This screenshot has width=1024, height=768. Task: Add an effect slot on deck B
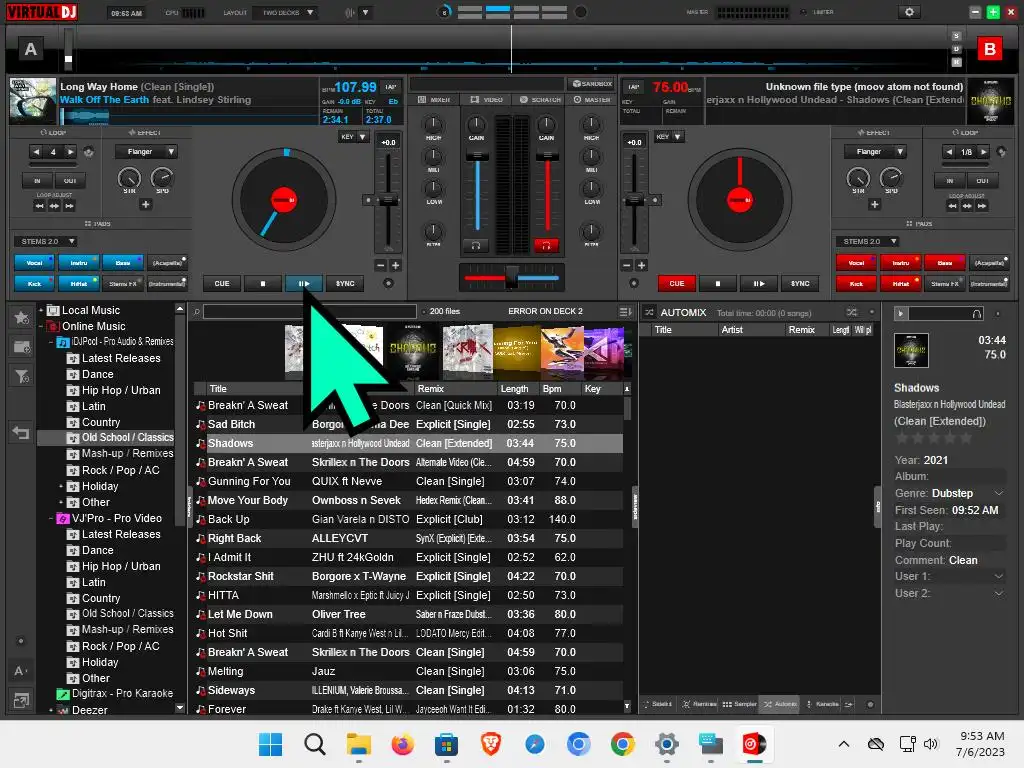[x=874, y=204]
